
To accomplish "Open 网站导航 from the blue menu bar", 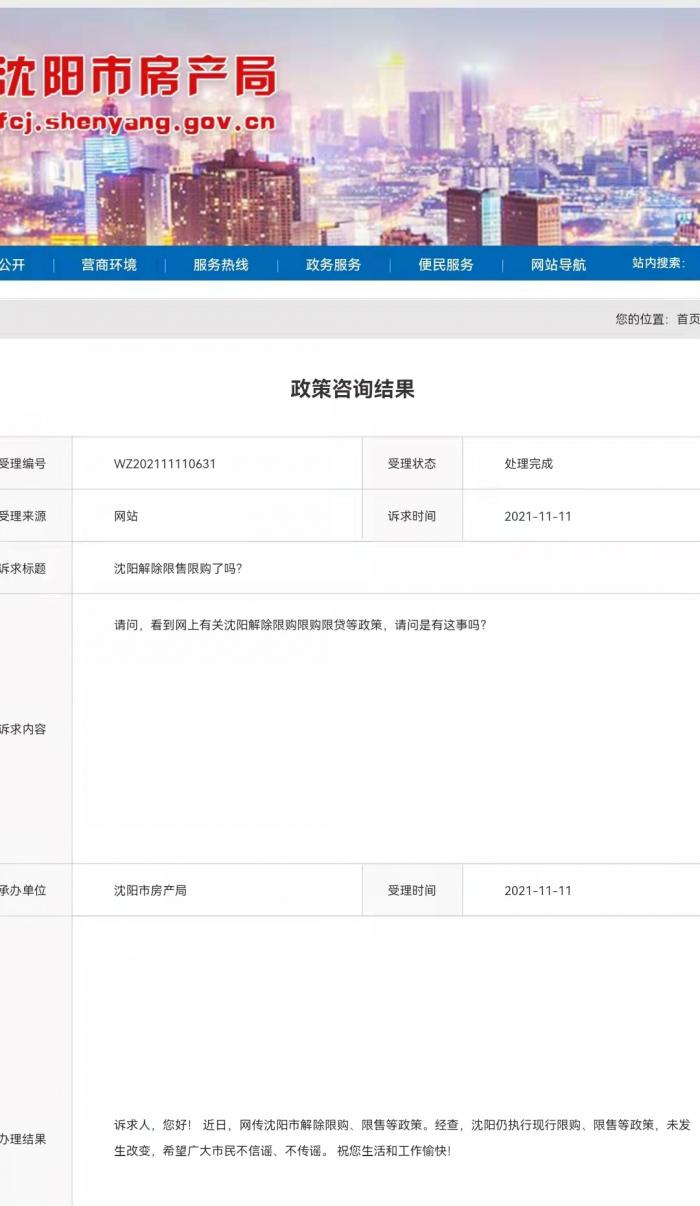I will [x=558, y=265].
